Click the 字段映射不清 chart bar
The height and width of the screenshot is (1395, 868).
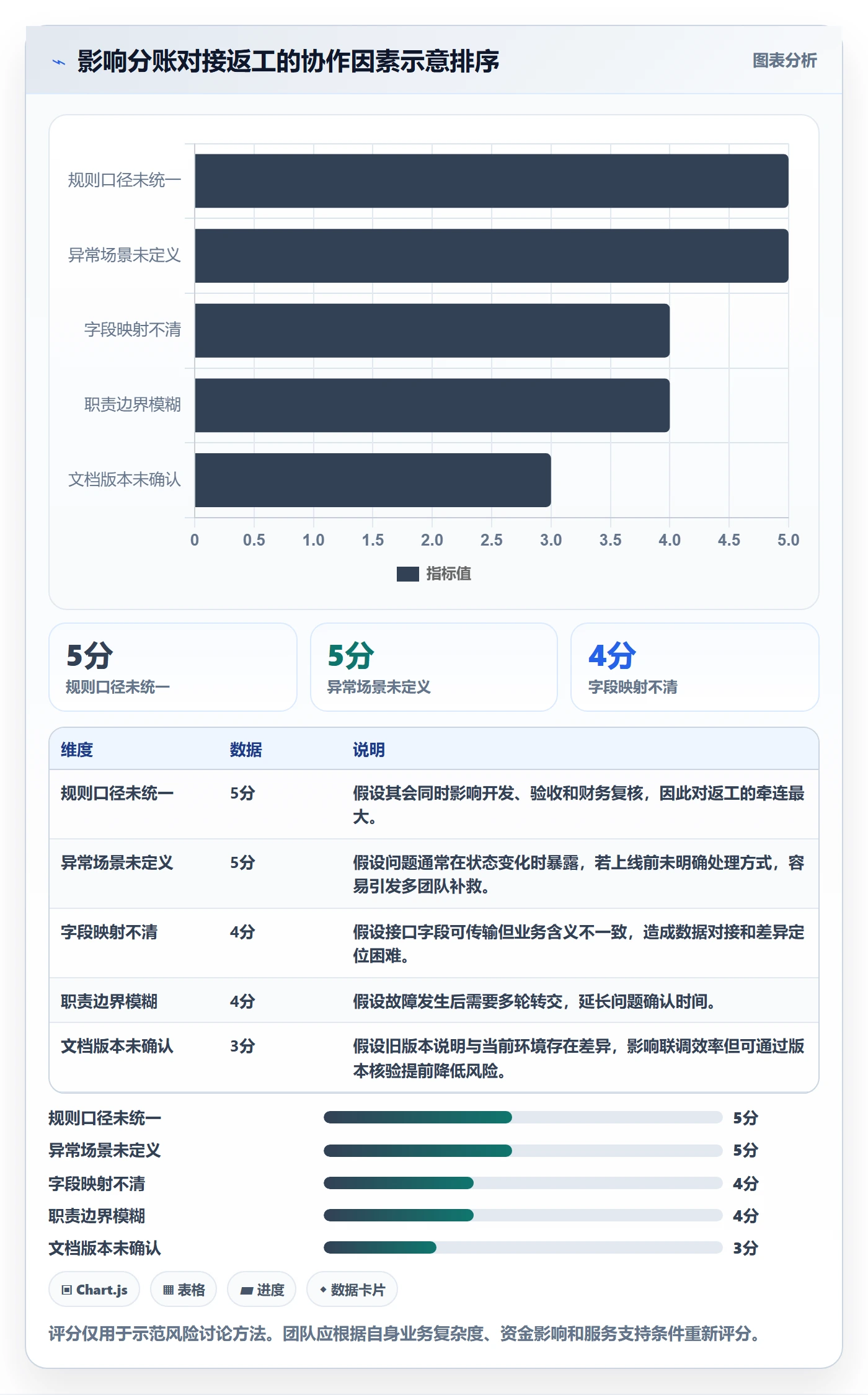click(x=432, y=330)
